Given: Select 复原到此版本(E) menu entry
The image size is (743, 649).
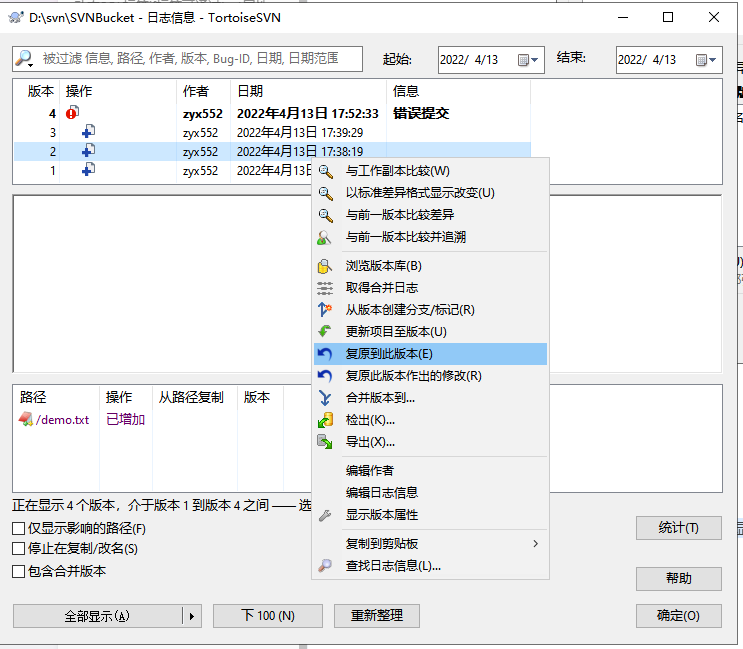Looking at the screenshot, I should pos(430,354).
